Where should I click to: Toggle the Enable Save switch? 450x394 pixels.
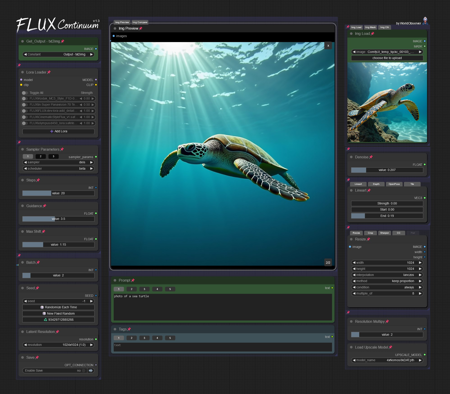pyautogui.click(x=90, y=371)
